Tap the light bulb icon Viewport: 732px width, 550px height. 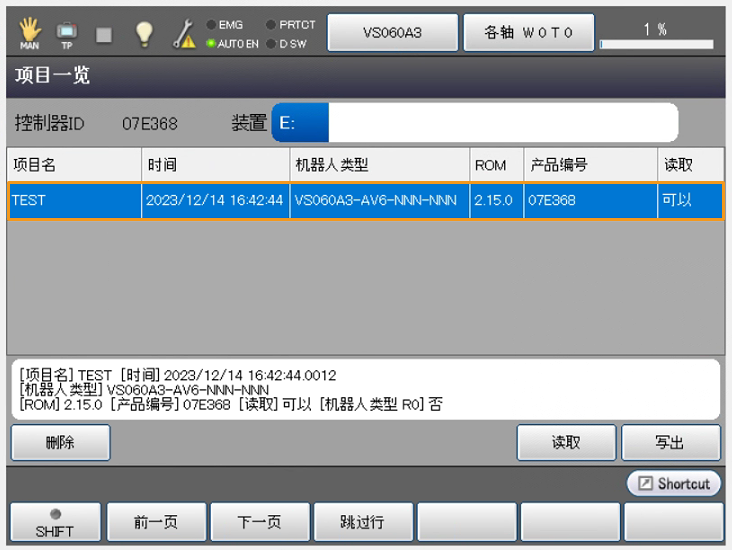(x=144, y=34)
